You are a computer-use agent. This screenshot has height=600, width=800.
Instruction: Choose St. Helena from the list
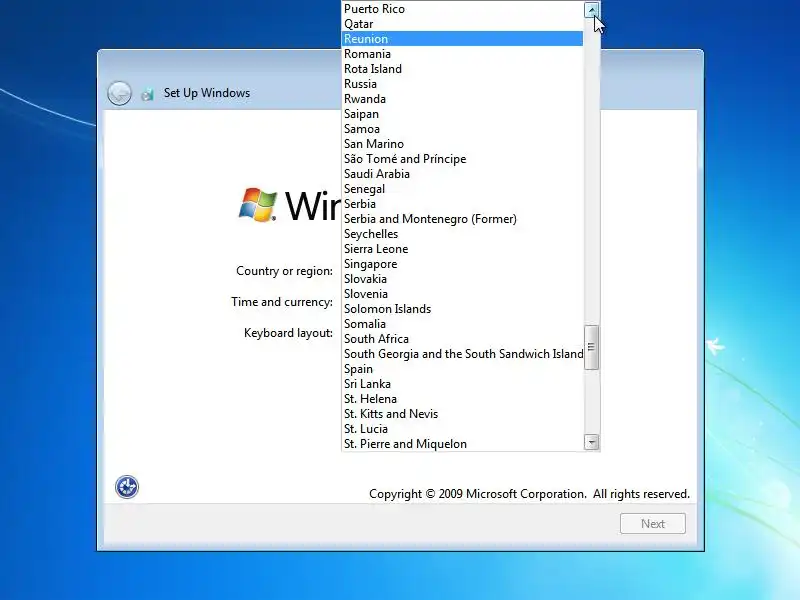tap(462, 399)
